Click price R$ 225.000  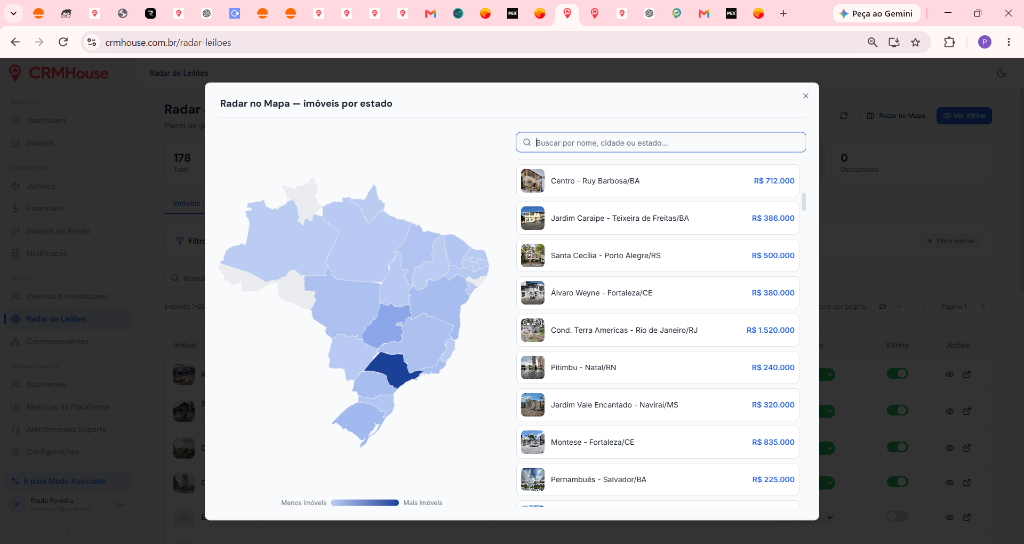pyautogui.click(x=773, y=479)
